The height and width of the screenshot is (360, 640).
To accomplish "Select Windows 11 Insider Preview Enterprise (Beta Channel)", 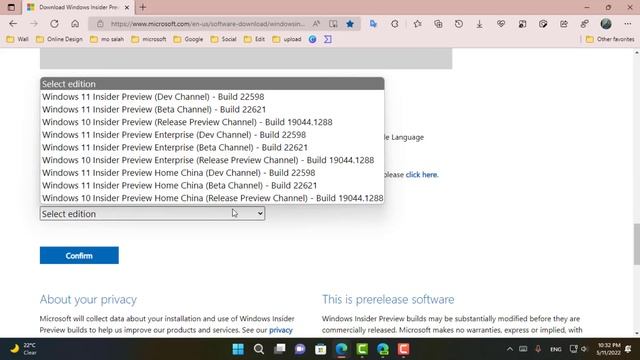I will pos(212,147).
